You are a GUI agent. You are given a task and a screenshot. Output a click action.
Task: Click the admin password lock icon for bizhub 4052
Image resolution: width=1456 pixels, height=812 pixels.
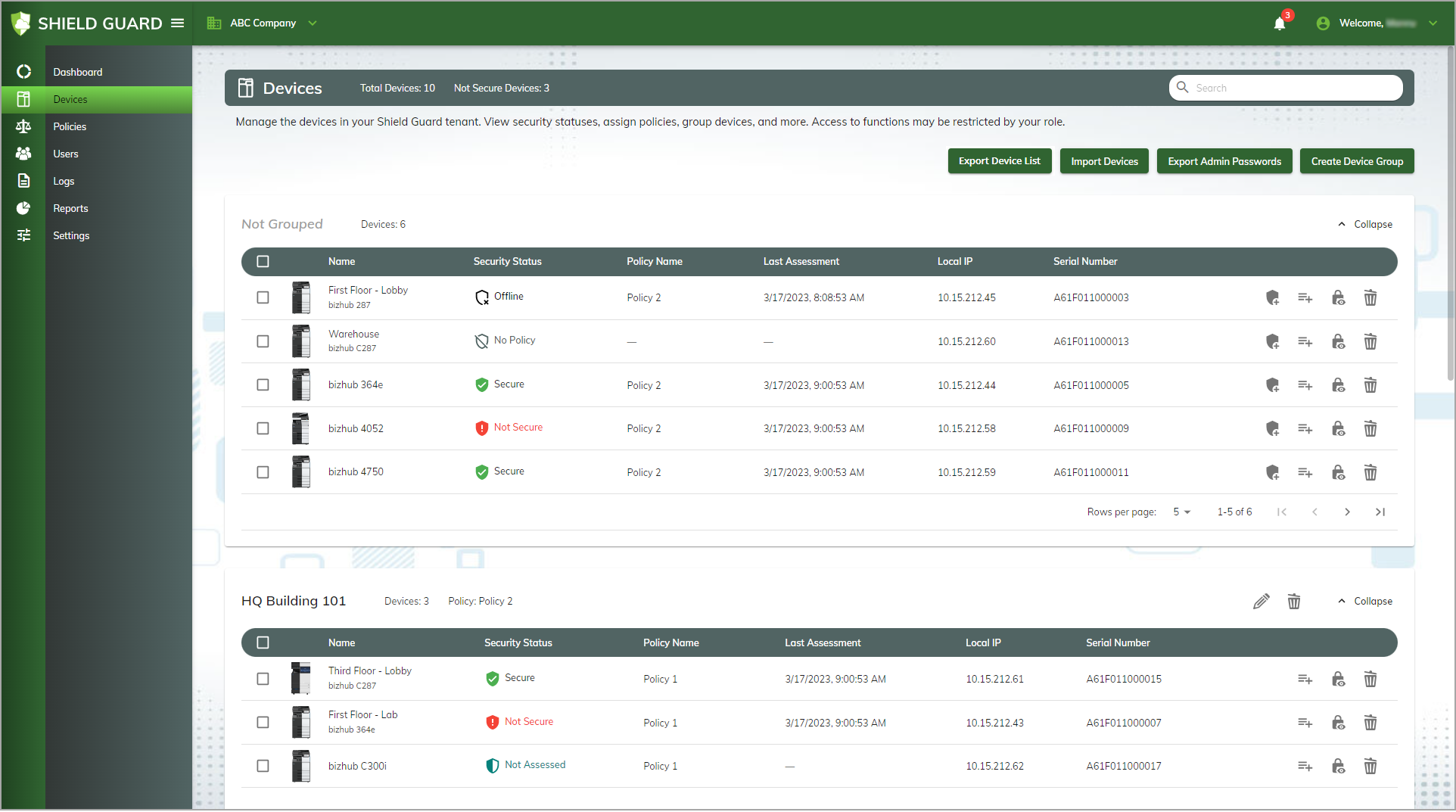[1338, 429]
